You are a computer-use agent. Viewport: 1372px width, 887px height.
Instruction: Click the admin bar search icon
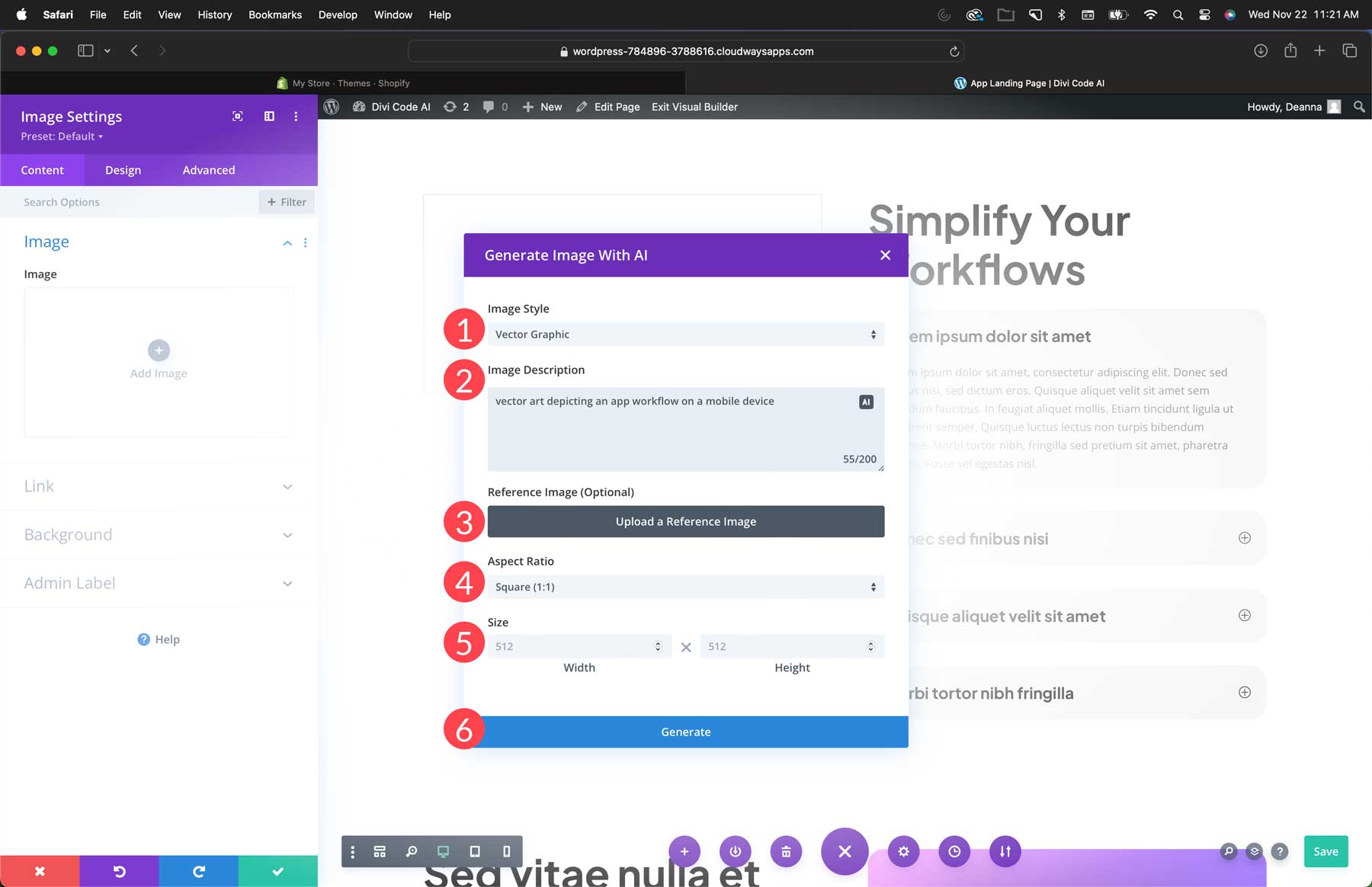tap(1359, 107)
